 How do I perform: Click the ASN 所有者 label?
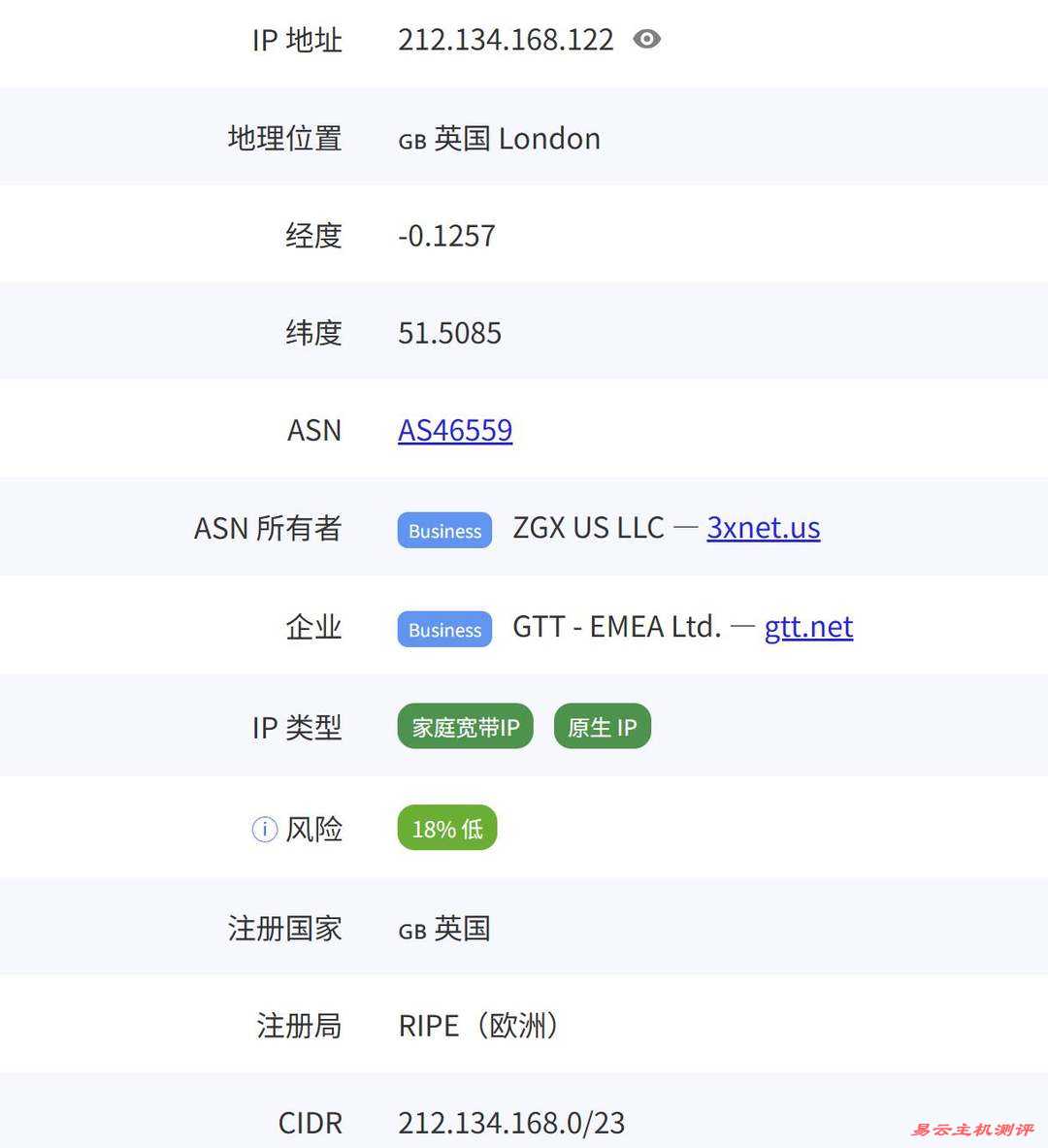(x=268, y=528)
